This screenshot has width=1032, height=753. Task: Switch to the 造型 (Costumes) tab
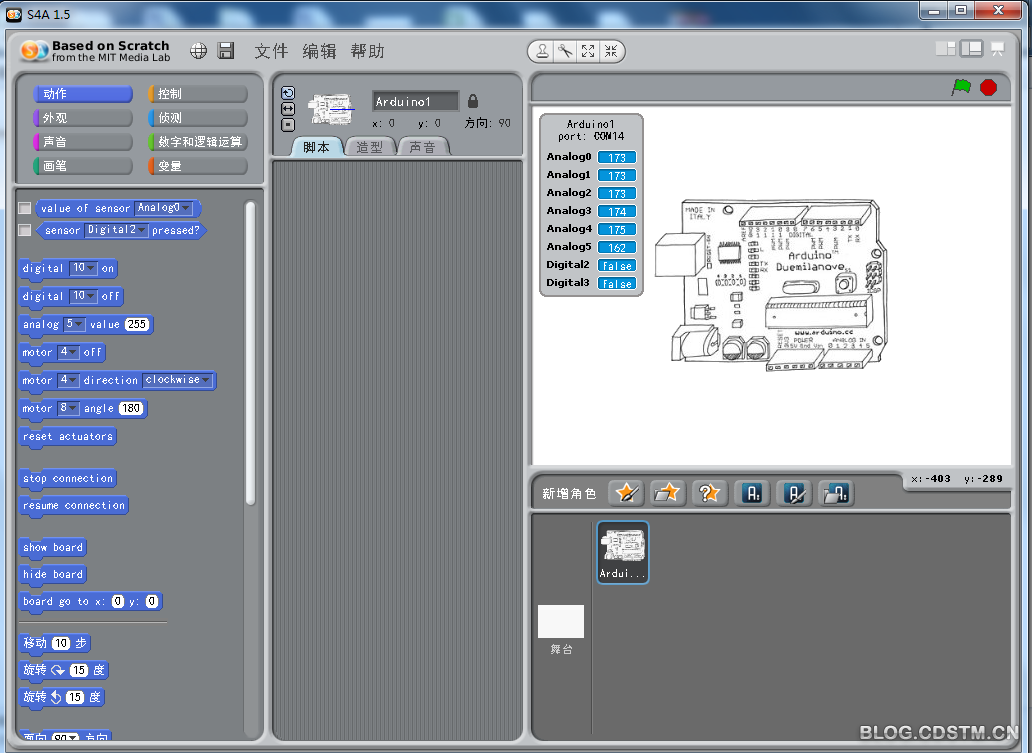369,147
